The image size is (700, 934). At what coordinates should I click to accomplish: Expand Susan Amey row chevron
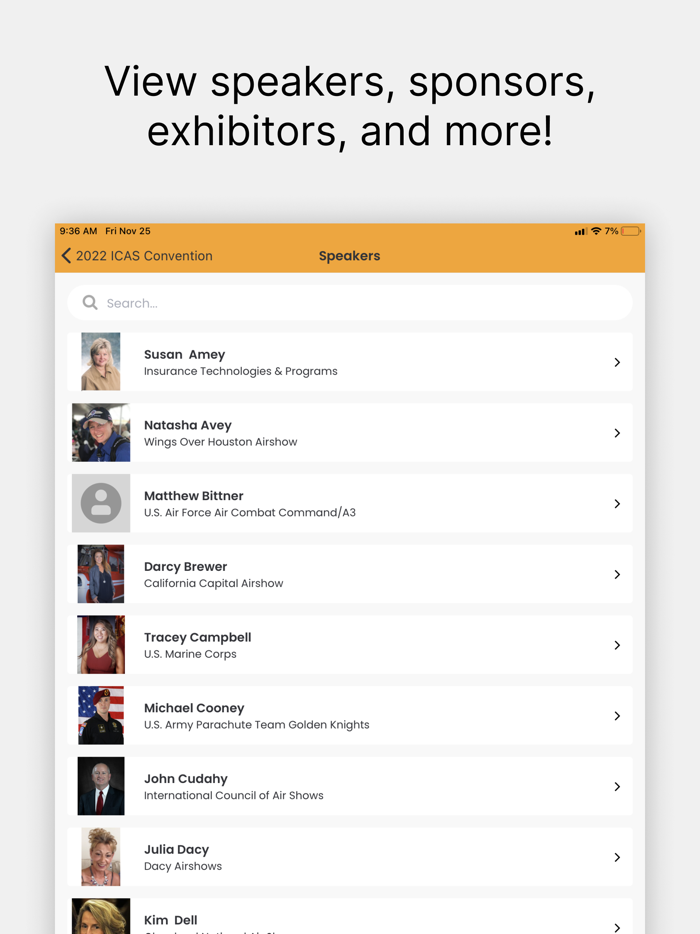[x=617, y=362]
